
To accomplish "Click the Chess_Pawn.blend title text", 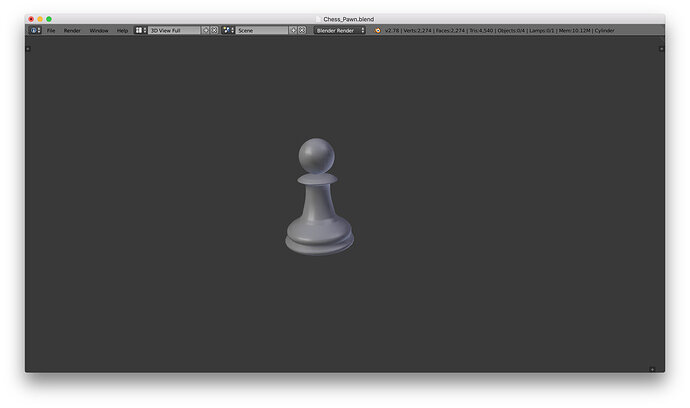I will coord(349,19).
